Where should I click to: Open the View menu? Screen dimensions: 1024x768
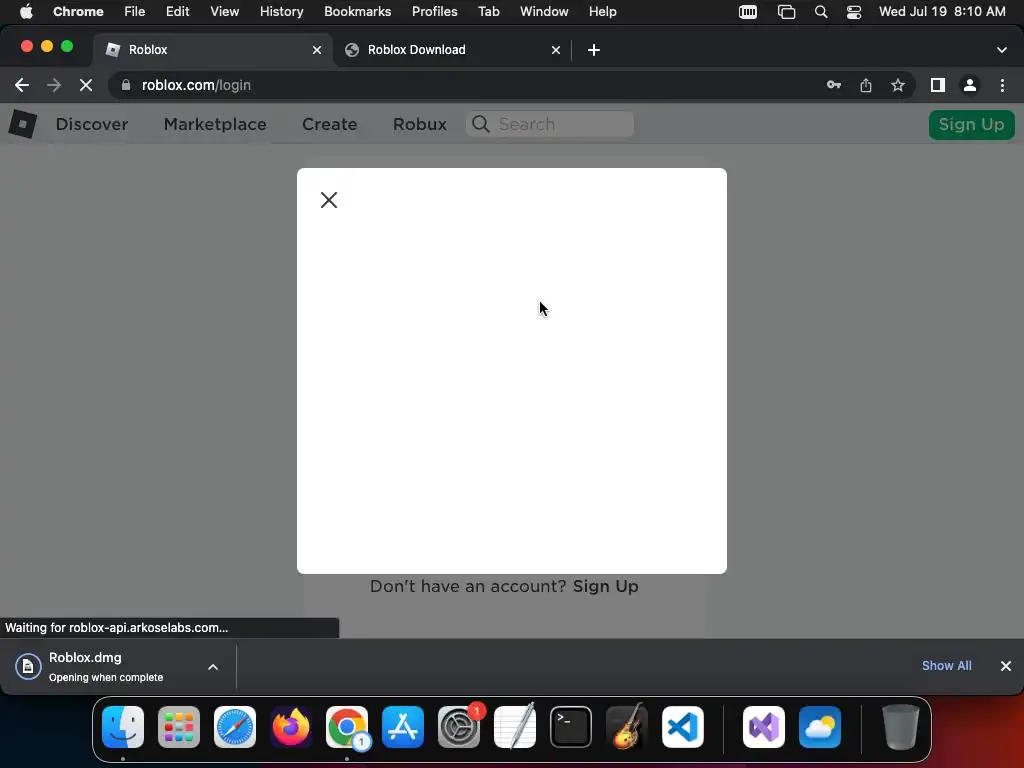(x=224, y=11)
